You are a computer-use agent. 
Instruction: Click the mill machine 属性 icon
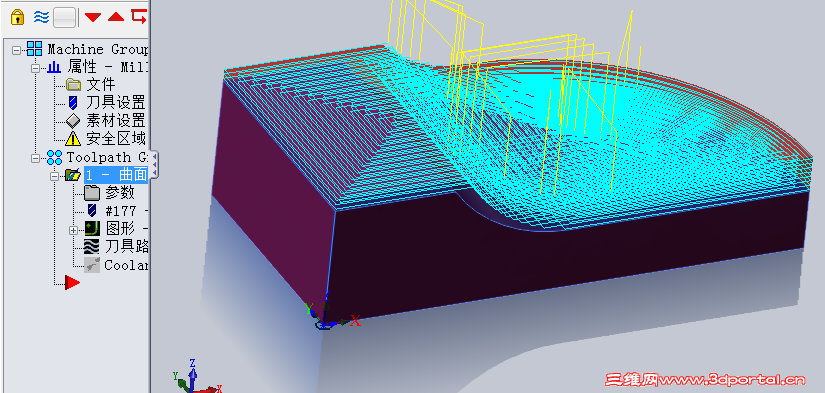click(x=54, y=67)
